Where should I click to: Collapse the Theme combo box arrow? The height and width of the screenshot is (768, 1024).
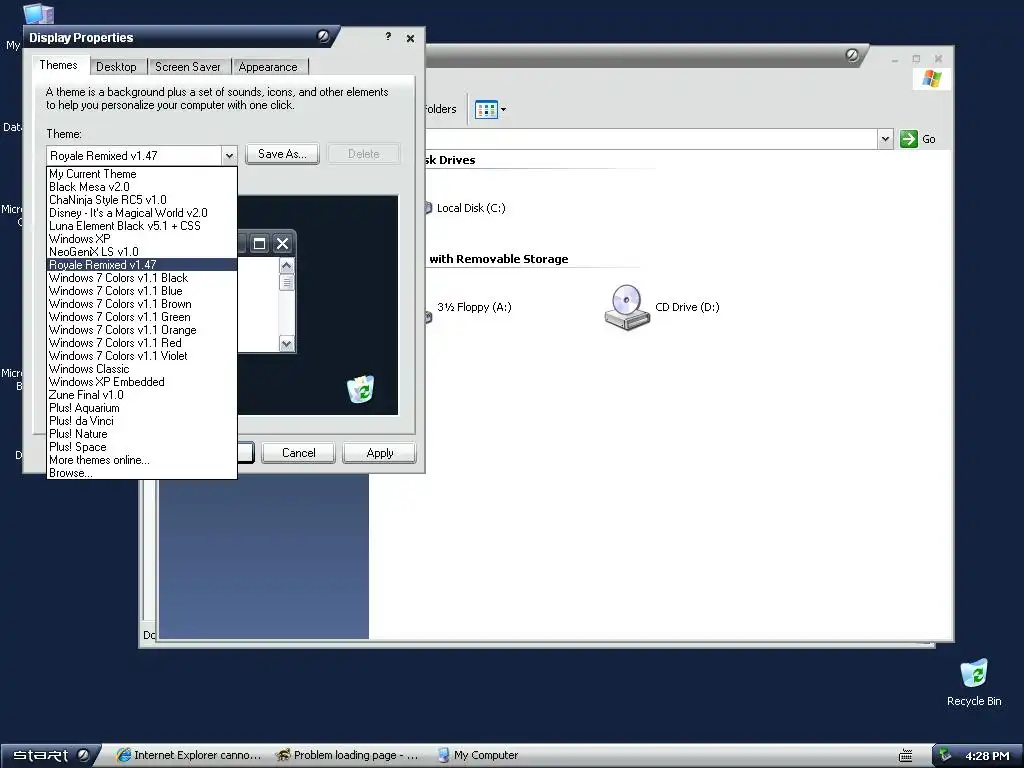229,155
